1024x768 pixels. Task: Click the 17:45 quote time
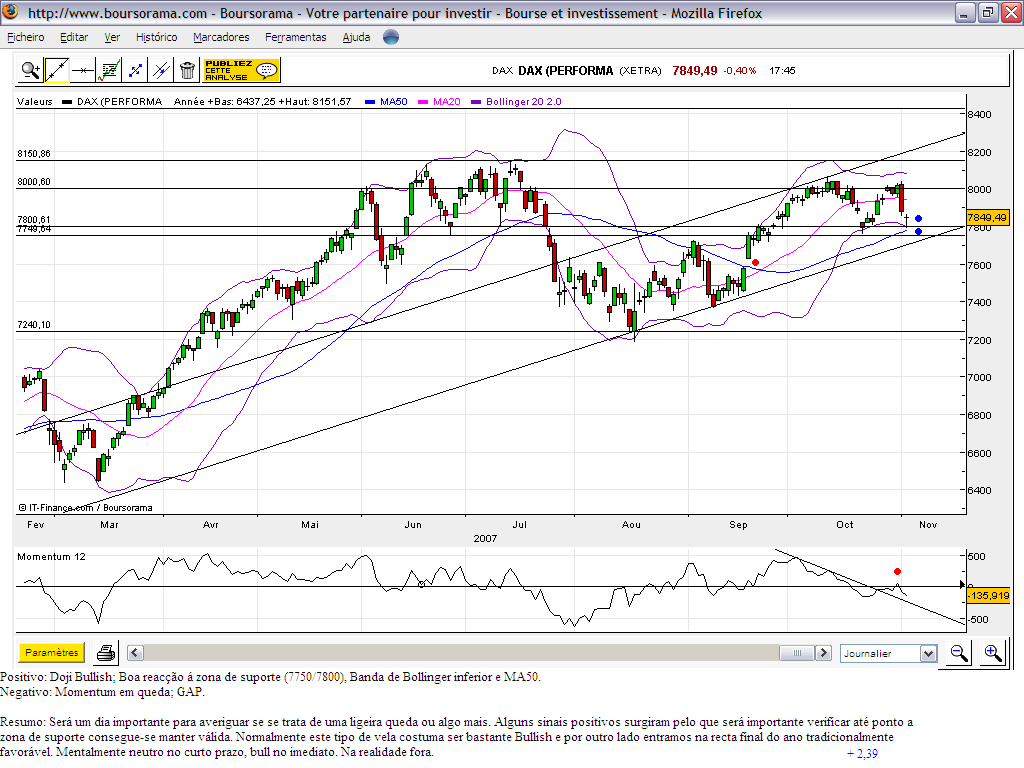click(782, 71)
